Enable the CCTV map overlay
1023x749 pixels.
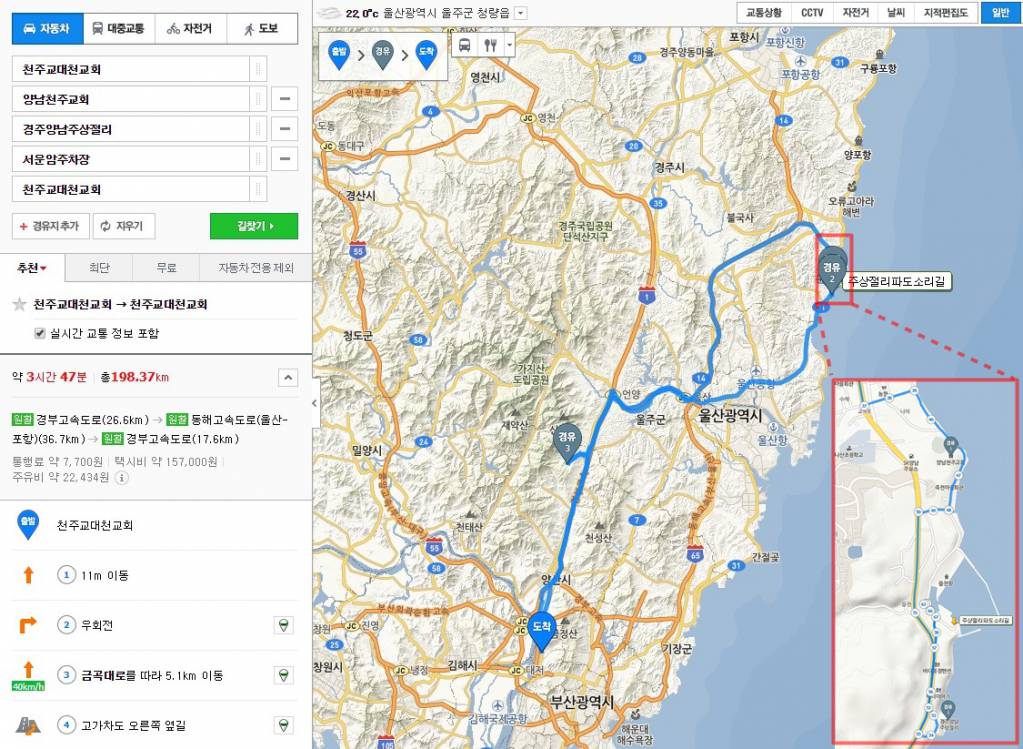[812, 13]
